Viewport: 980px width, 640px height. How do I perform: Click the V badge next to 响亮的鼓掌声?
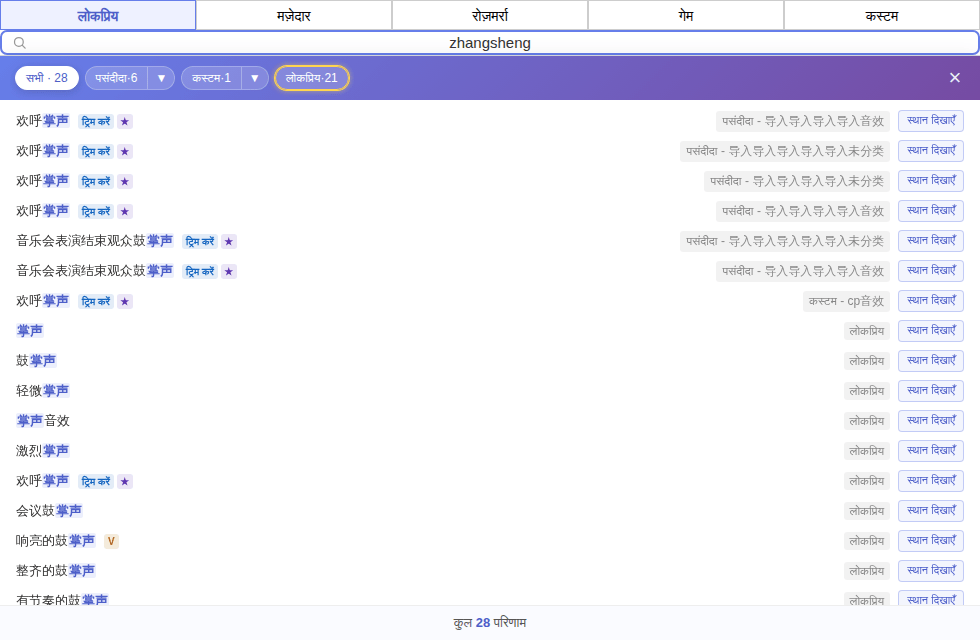coord(111,541)
